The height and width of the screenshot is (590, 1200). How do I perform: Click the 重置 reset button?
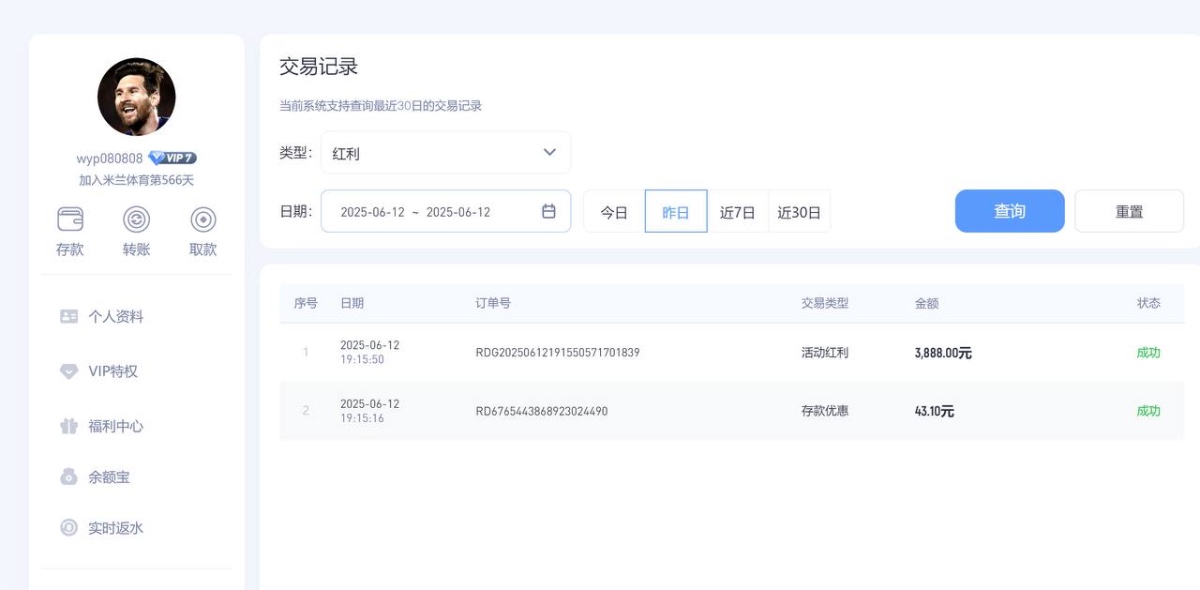[x=1128, y=211]
